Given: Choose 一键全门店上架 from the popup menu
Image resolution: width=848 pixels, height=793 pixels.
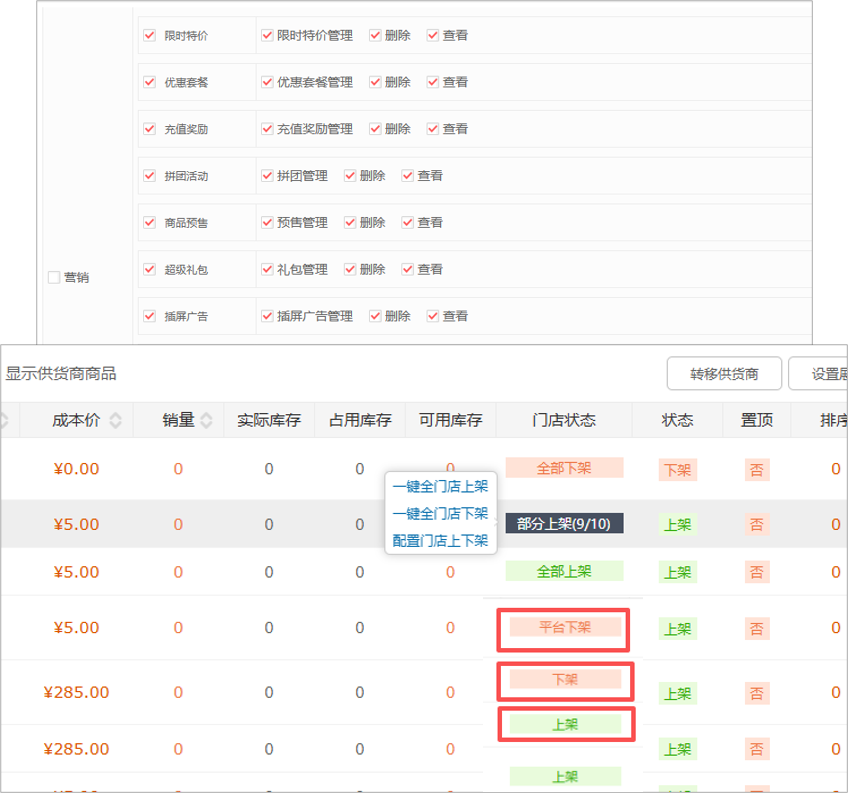Looking at the screenshot, I should point(440,489).
